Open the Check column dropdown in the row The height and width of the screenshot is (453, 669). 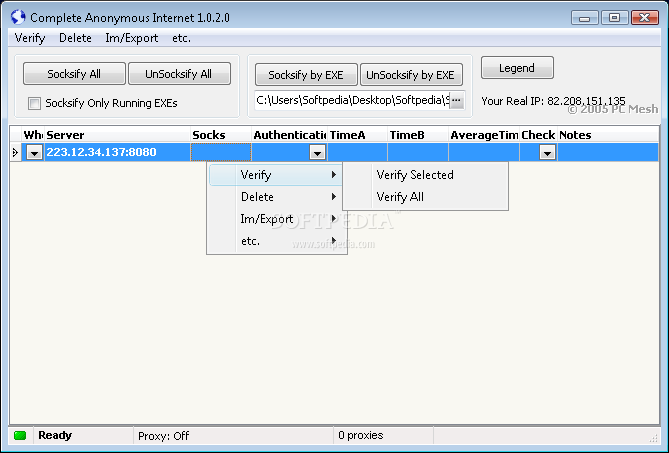pyautogui.click(x=547, y=152)
